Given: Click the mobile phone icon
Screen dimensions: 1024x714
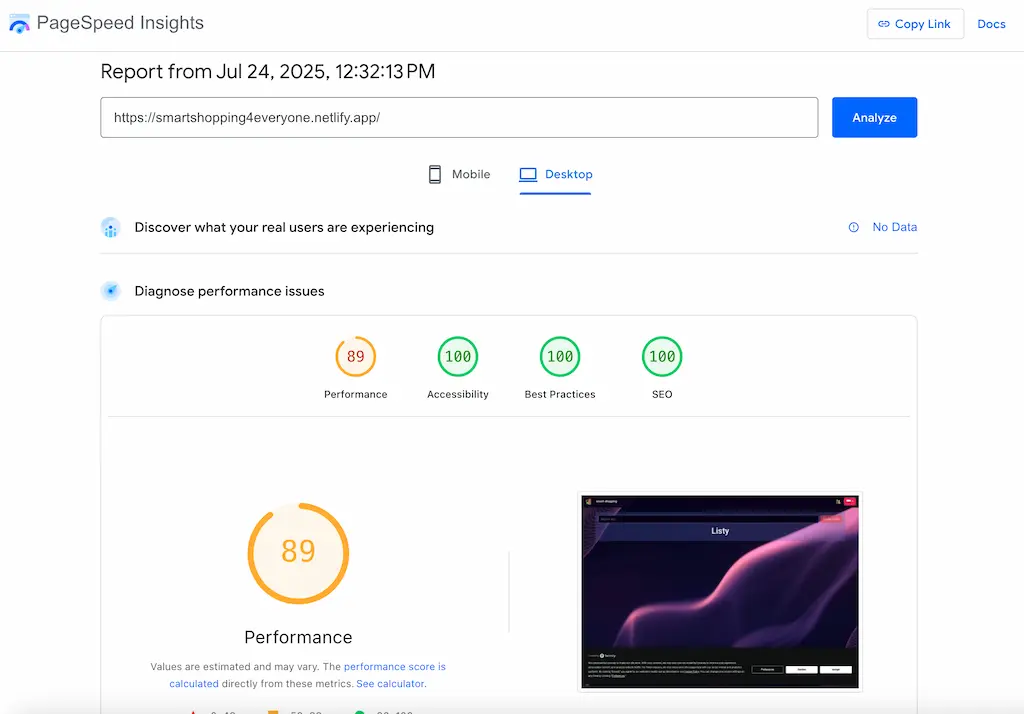Looking at the screenshot, I should (x=435, y=174).
